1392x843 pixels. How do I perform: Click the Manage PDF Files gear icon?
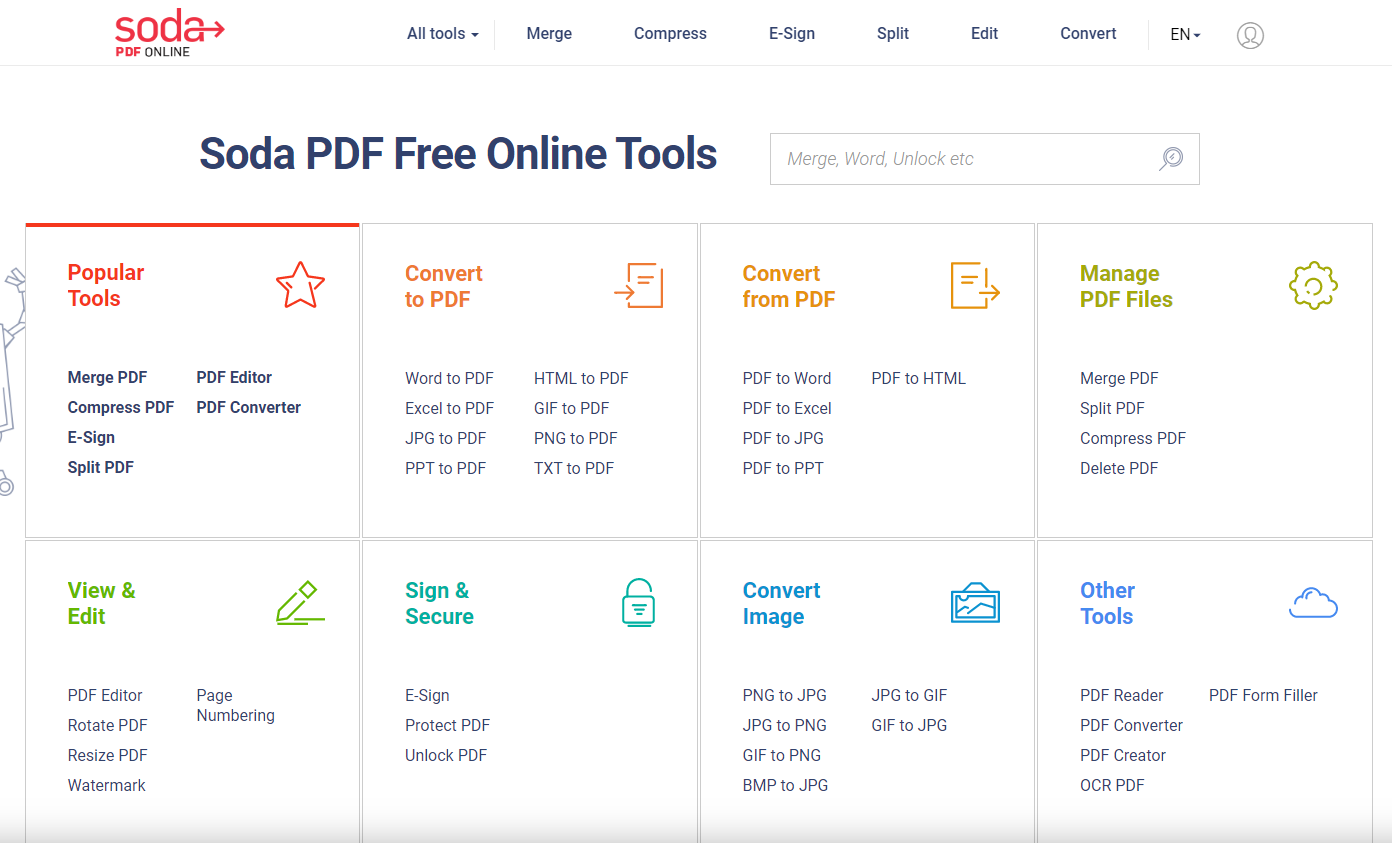1312,284
